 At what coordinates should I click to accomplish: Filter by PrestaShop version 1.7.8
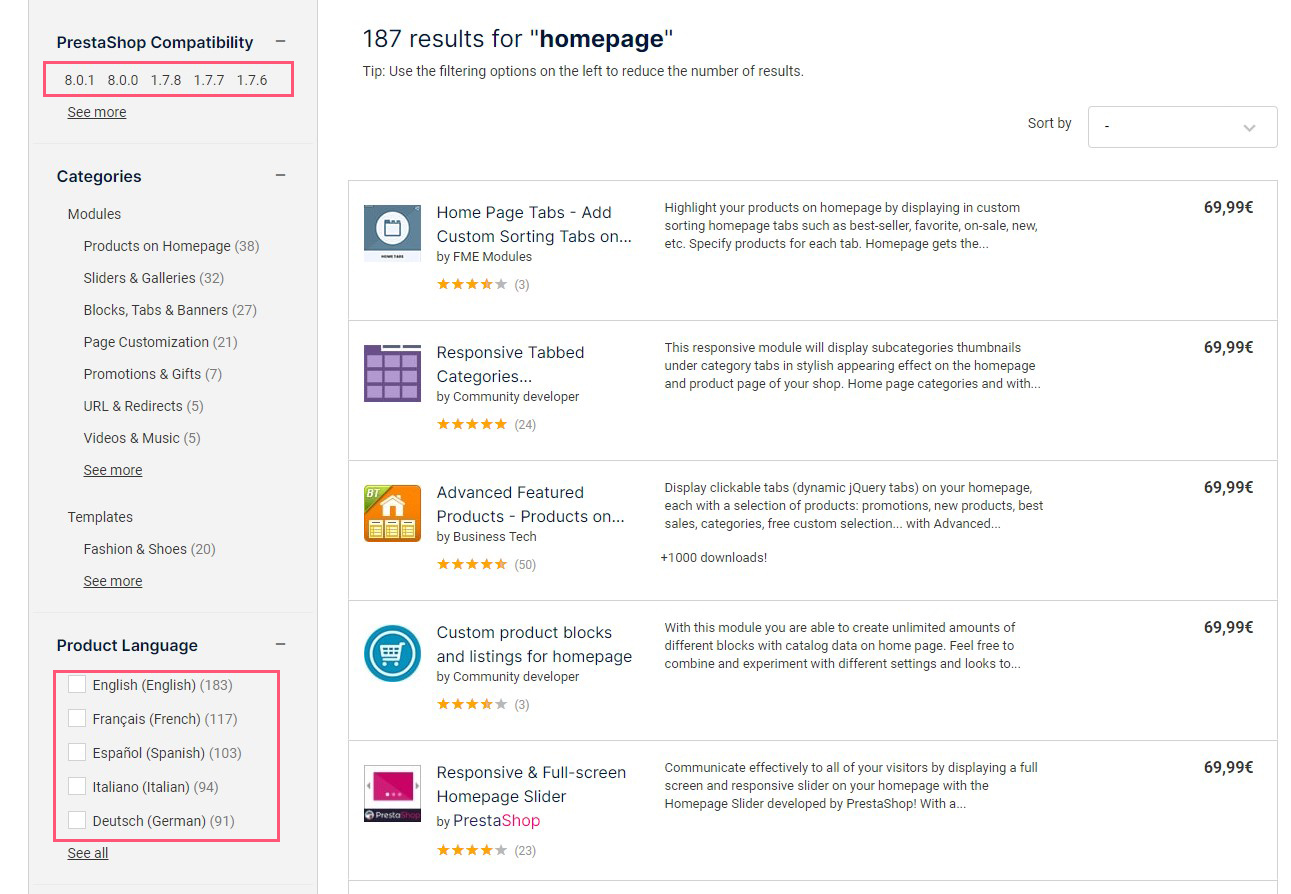click(x=166, y=80)
